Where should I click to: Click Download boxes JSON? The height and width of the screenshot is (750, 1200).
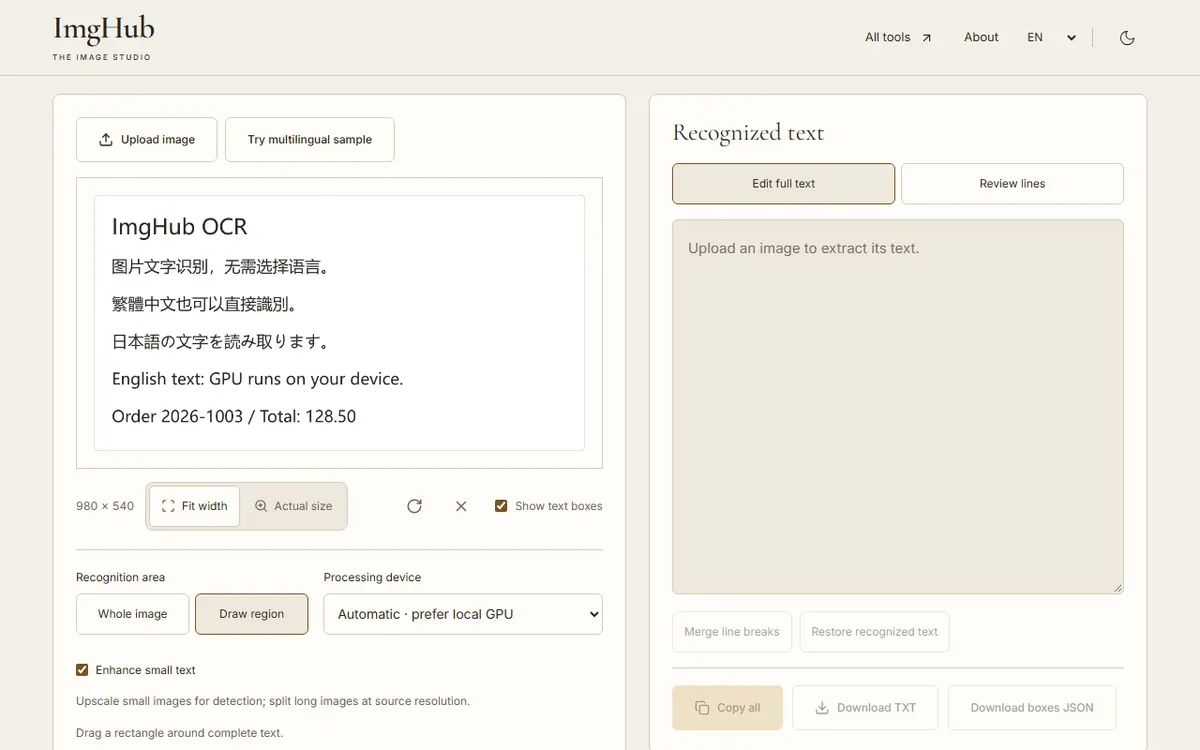(x=1032, y=708)
